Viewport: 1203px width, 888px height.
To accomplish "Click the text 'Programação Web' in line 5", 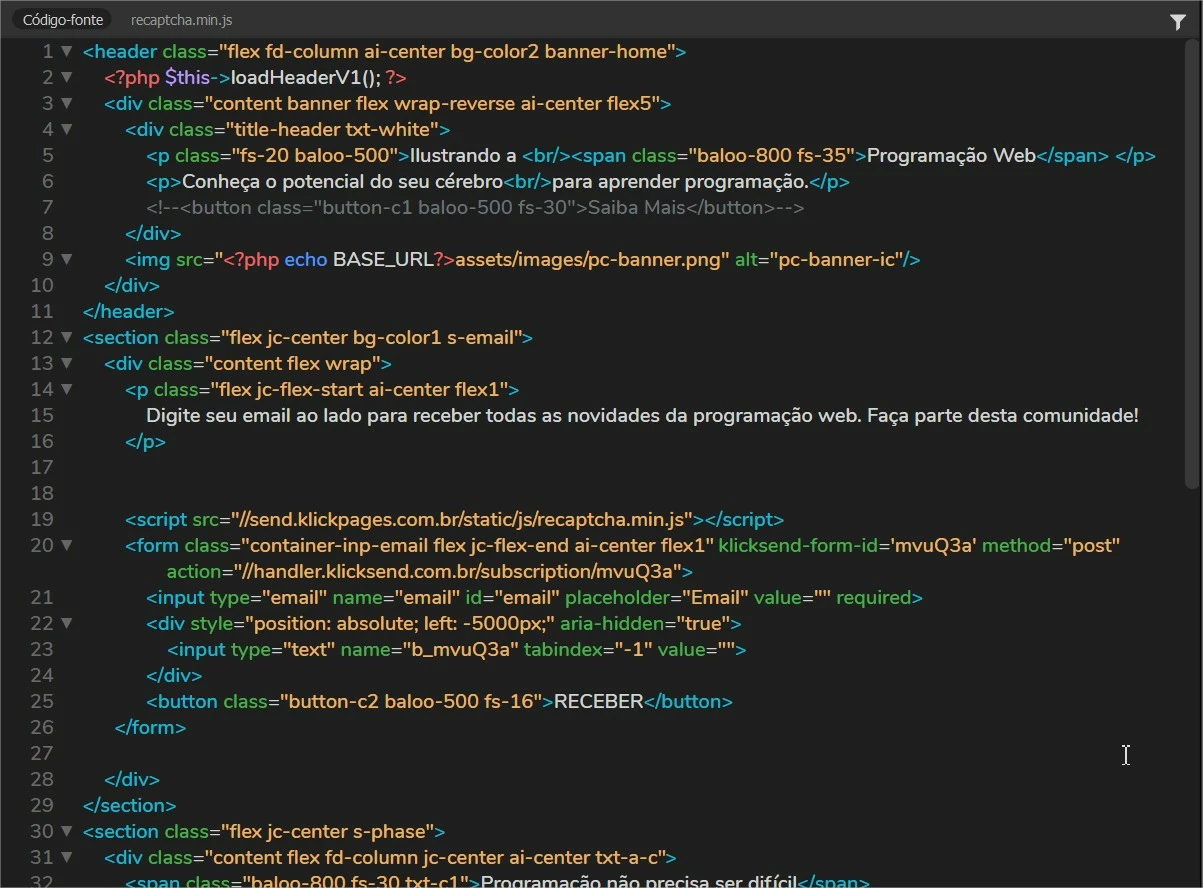I will [950, 155].
